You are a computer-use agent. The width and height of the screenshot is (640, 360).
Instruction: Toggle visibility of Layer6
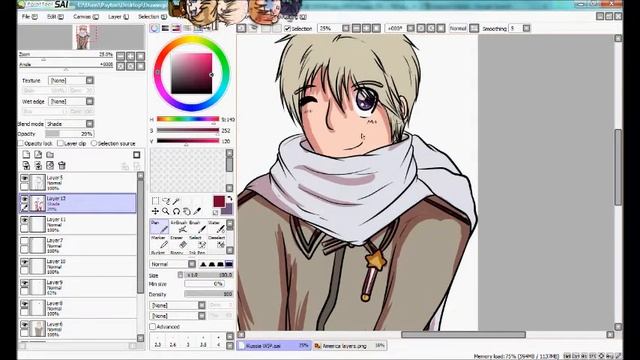[24, 325]
